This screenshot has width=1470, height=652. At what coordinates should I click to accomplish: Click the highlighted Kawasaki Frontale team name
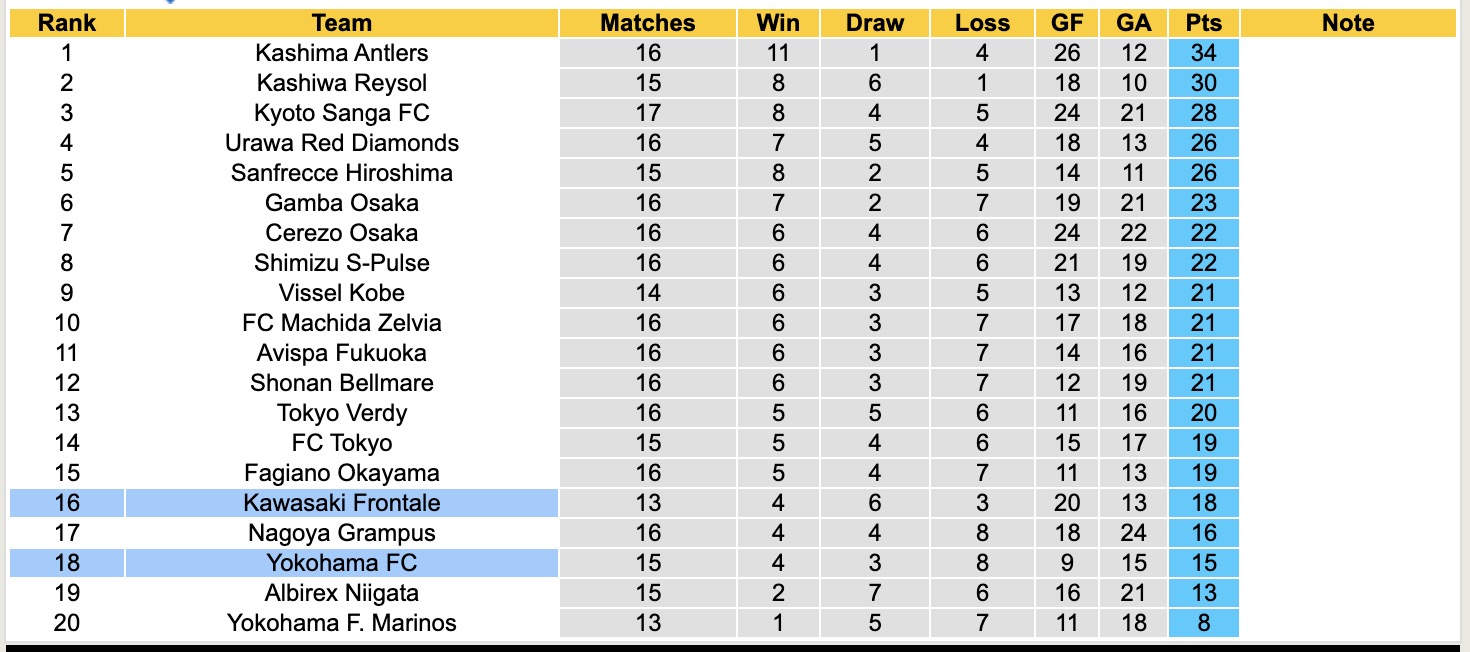(341, 503)
